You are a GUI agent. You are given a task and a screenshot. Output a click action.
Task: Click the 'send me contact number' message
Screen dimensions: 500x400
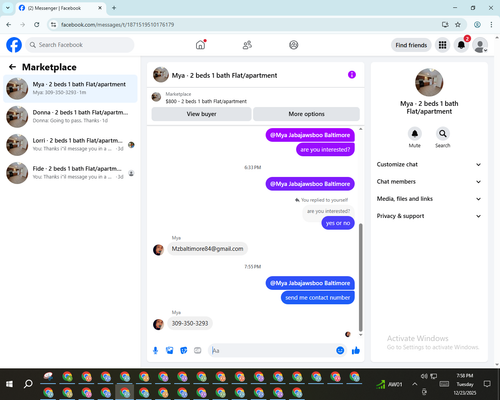pyautogui.click(x=318, y=298)
